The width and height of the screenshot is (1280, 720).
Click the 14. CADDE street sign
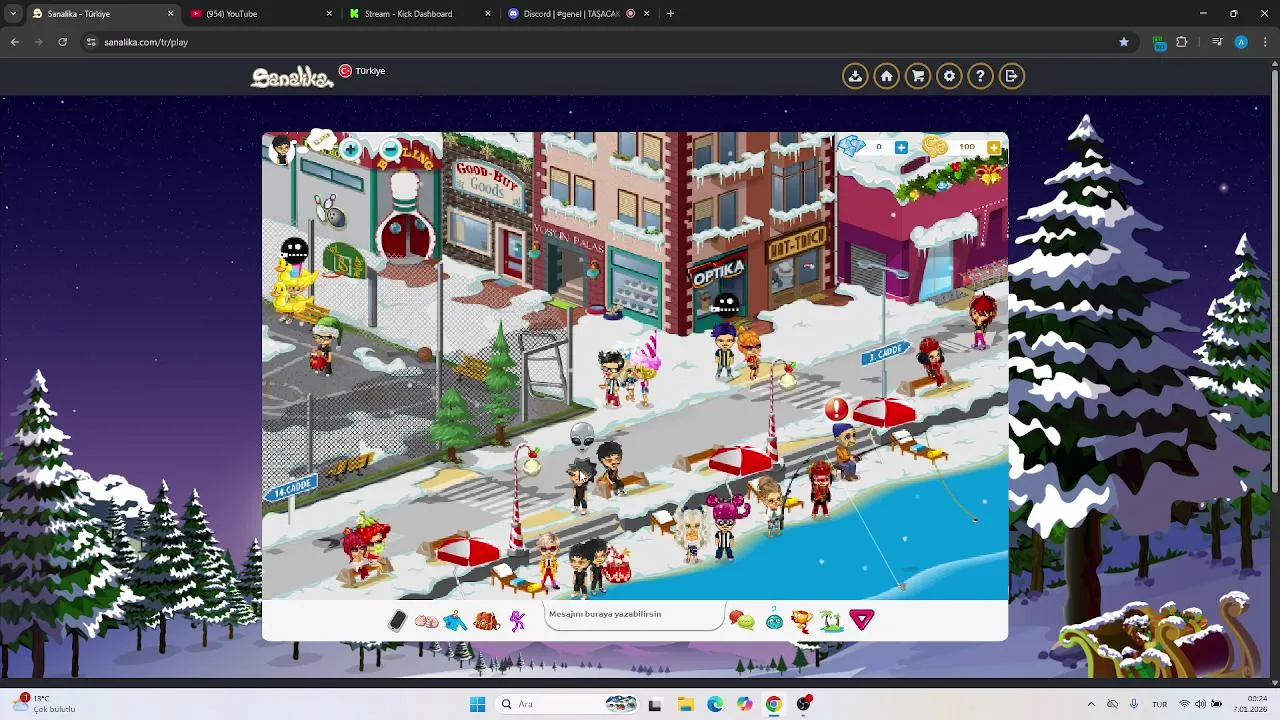(292, 488)
